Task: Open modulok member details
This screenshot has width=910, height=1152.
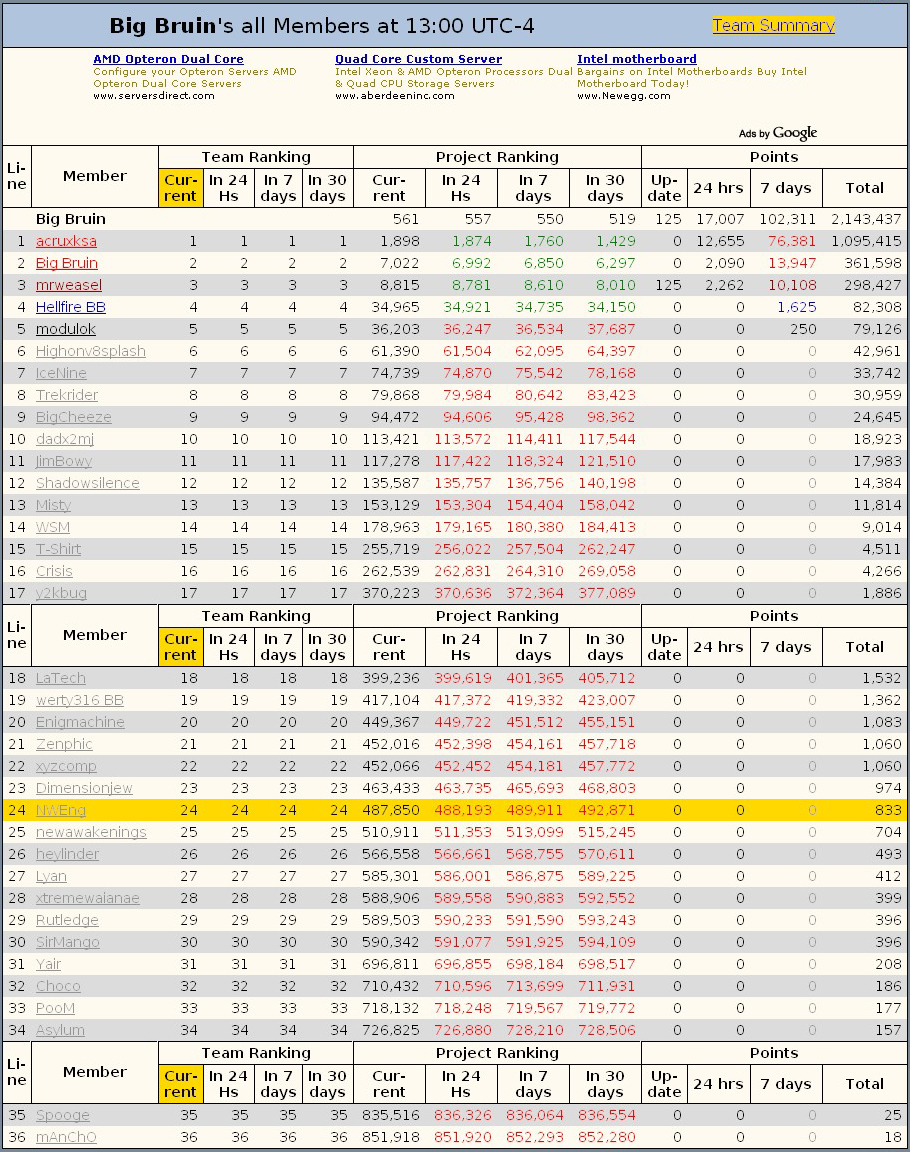Action: pyautogui.click(x=66, y=329)
